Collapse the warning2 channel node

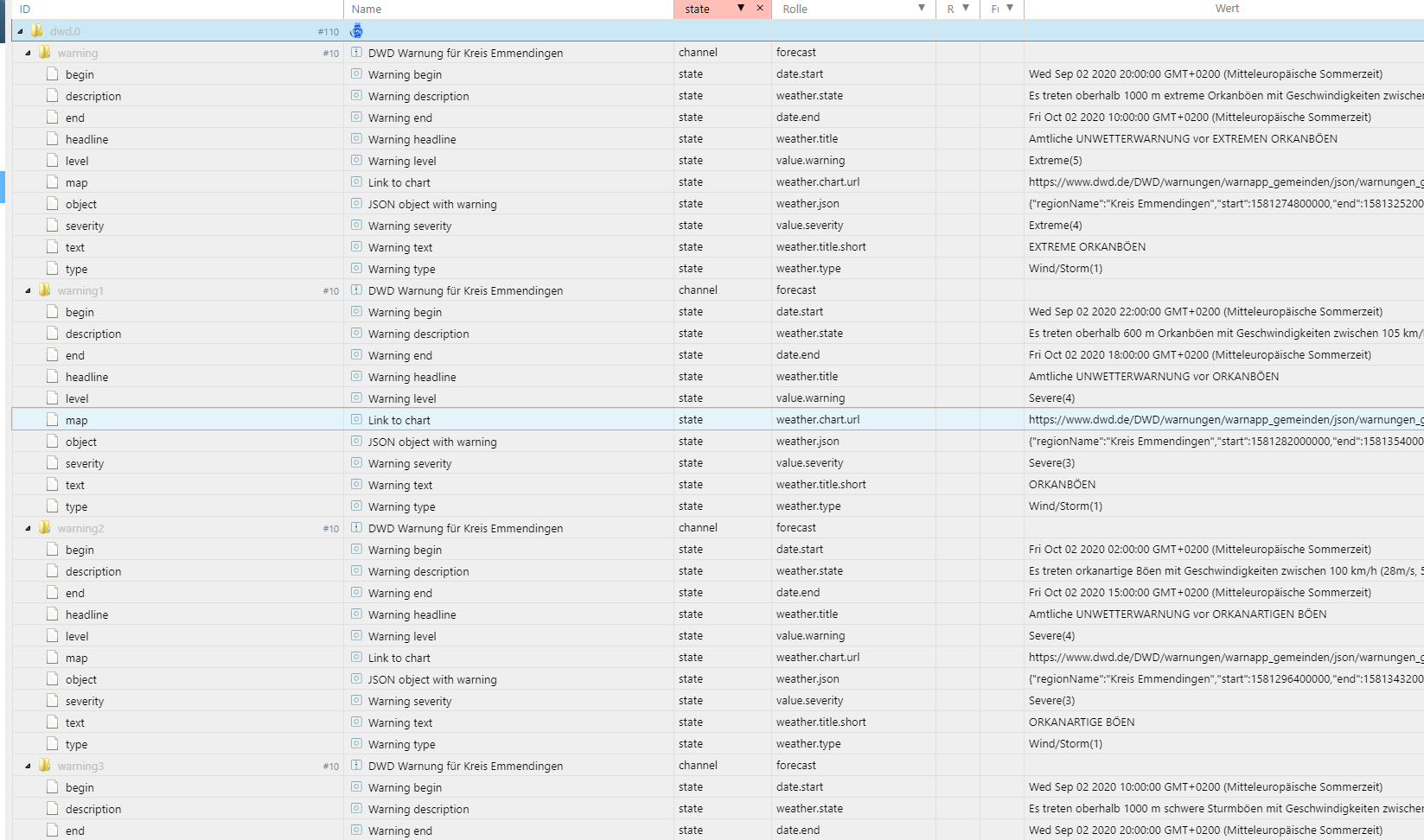click(x=28, y=528)
